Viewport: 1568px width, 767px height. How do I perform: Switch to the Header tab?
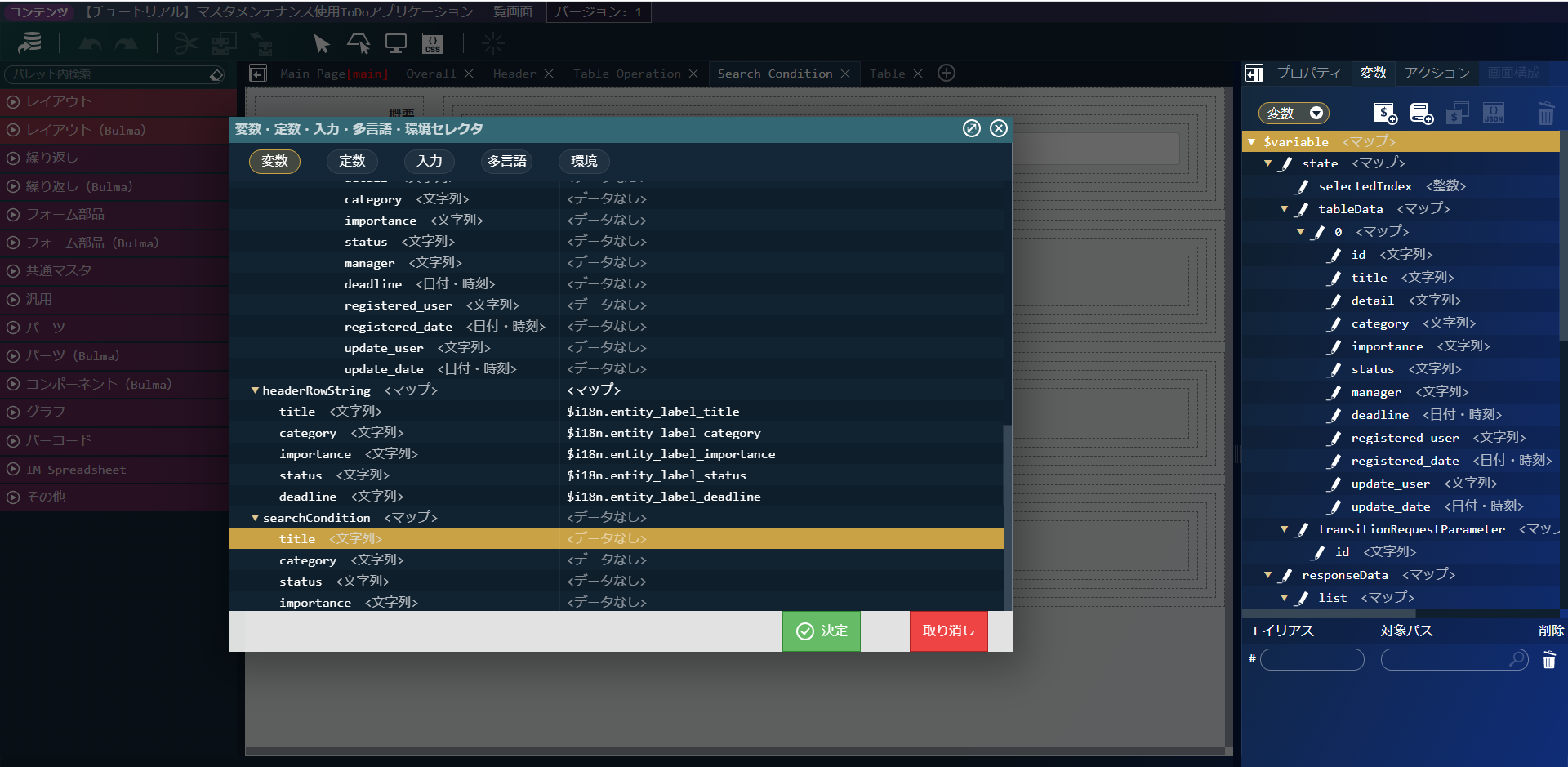[x=514, y=74]
